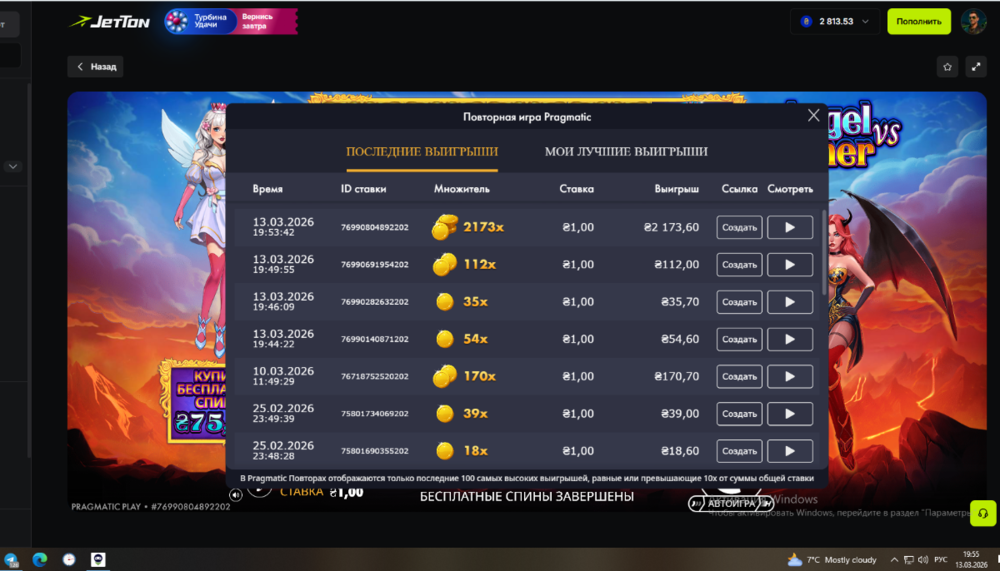The image size is (1000, 571).
Task: Open Microsoft Edge from the taskbar
Action: point(40,559)
